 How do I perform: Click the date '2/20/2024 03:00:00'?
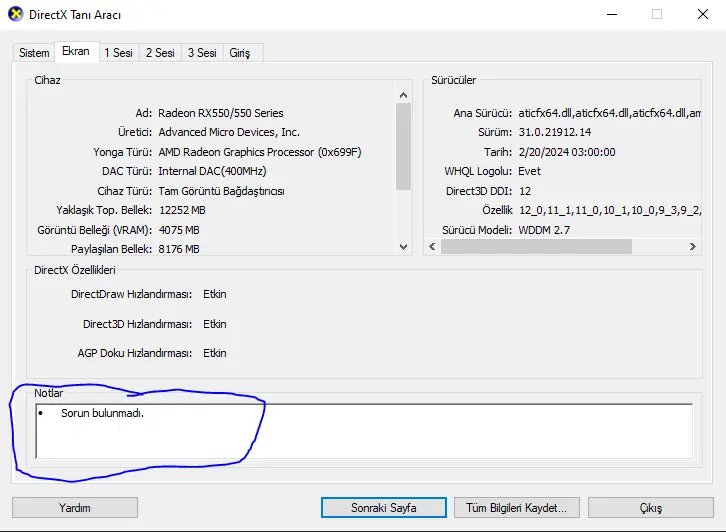(567, 152)
